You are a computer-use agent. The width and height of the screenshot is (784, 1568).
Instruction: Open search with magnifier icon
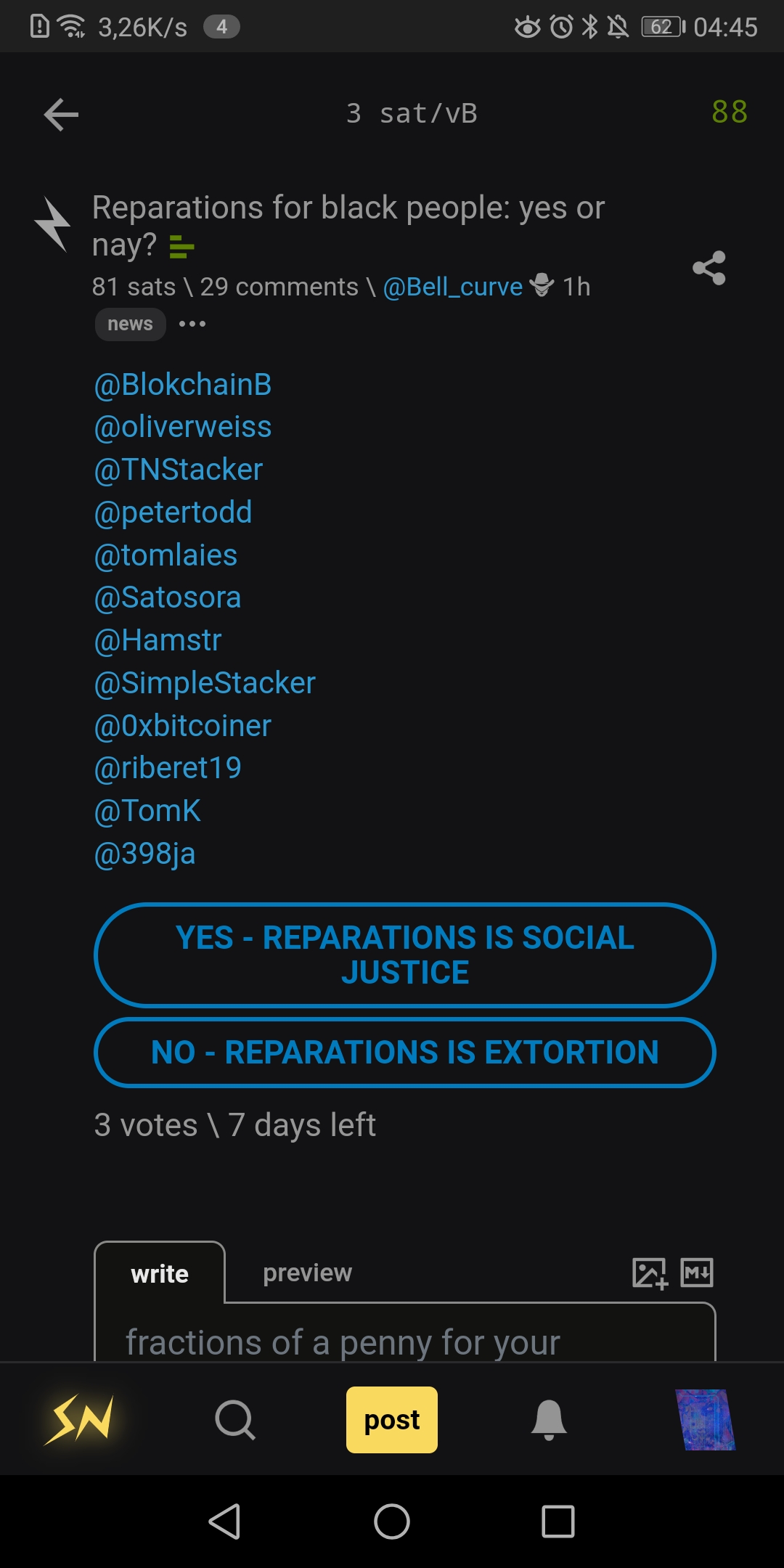234,1419
